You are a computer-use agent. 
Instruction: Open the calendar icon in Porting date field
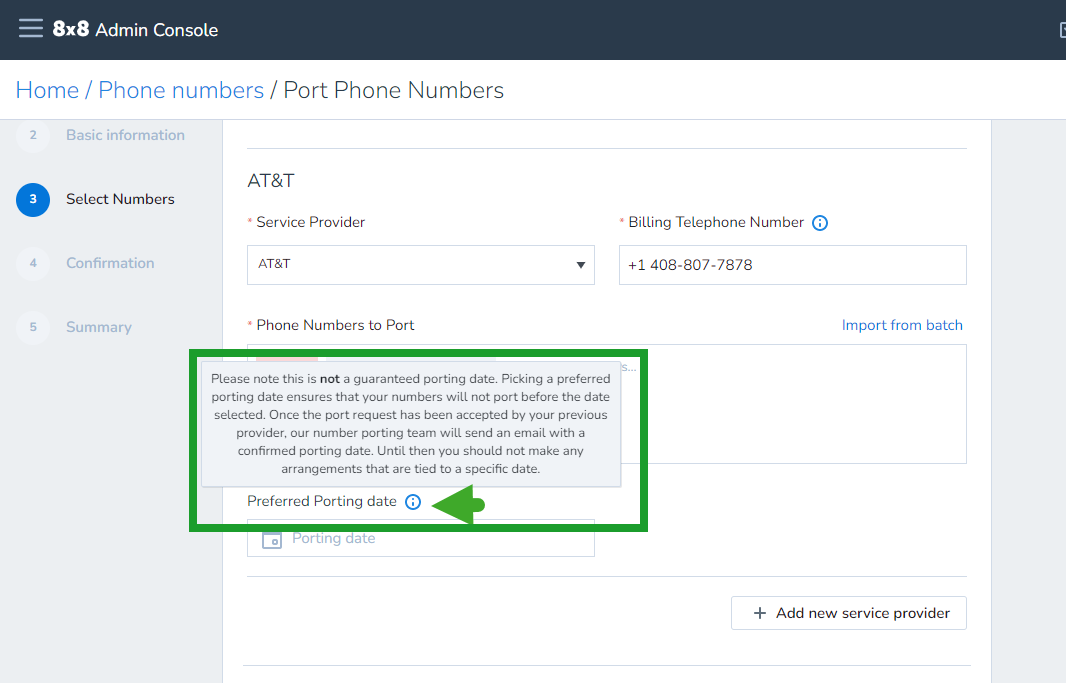[x=272, y=540]
